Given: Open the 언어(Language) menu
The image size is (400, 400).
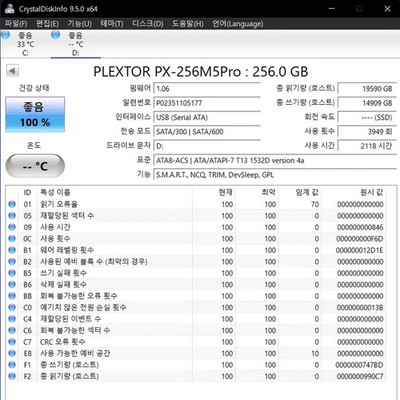Looking at the screenshot, I should click(238, 24).
